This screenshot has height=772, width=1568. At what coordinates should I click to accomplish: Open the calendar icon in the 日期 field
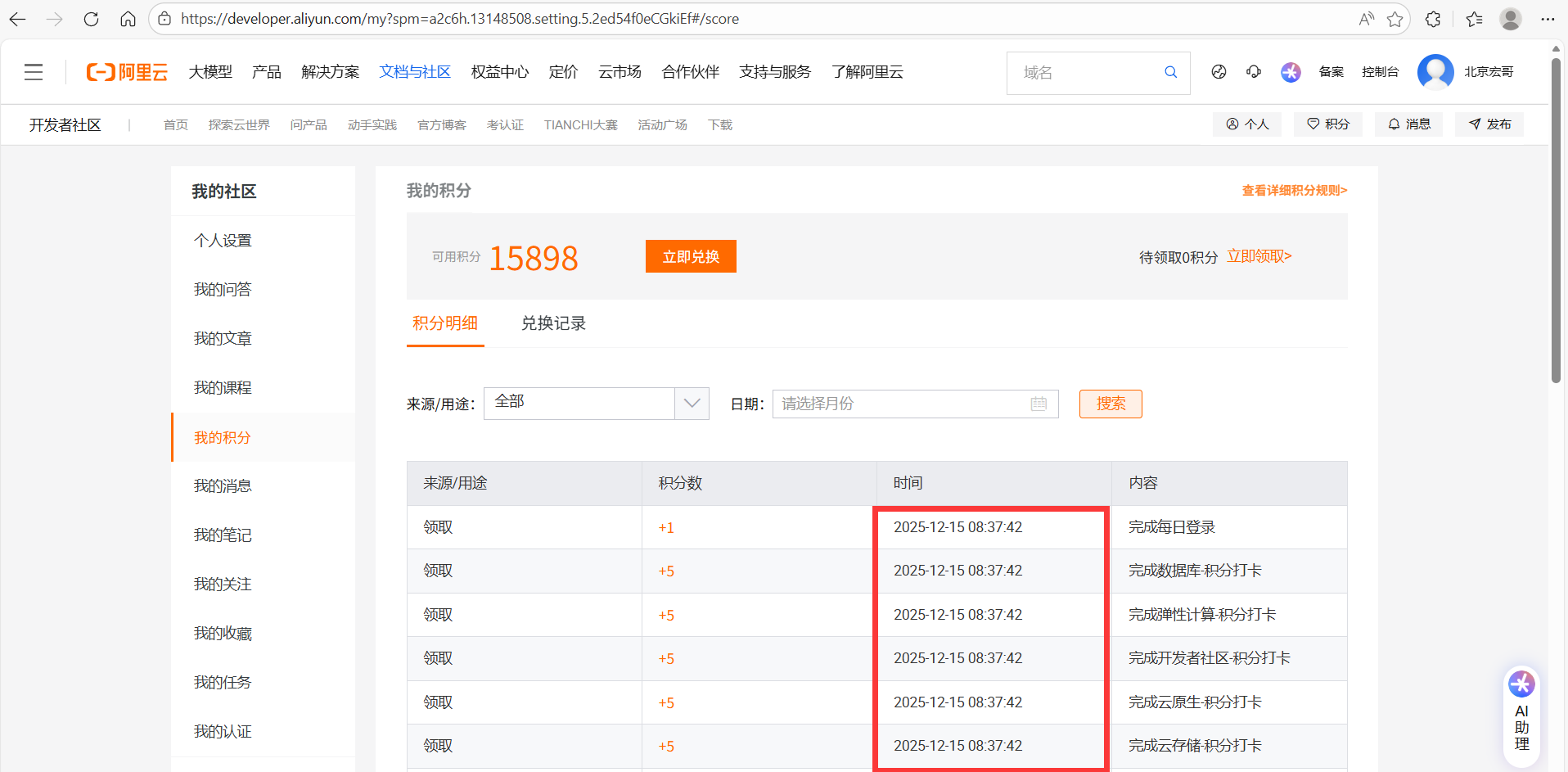1038,404
